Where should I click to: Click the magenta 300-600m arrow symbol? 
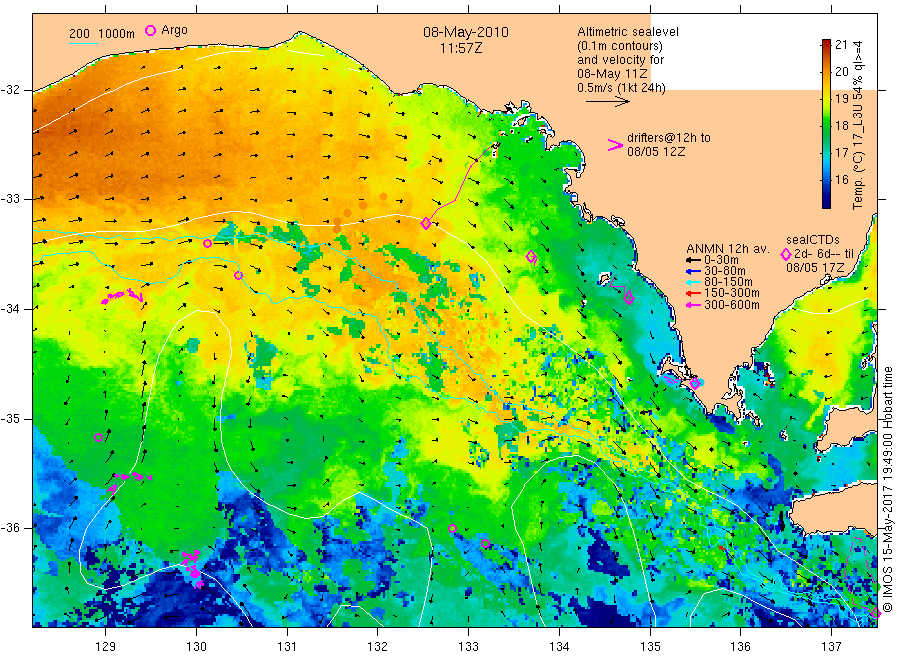pos(693,305)
